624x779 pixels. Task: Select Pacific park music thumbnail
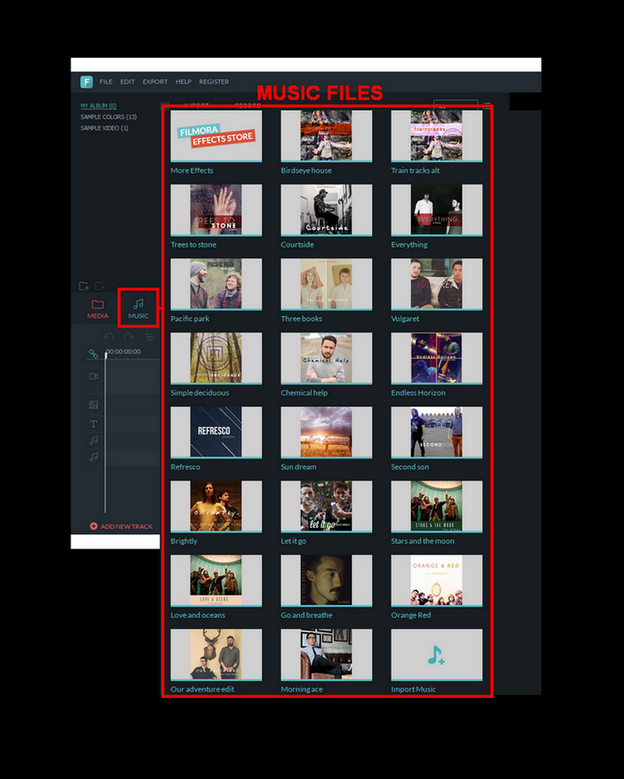216,284
